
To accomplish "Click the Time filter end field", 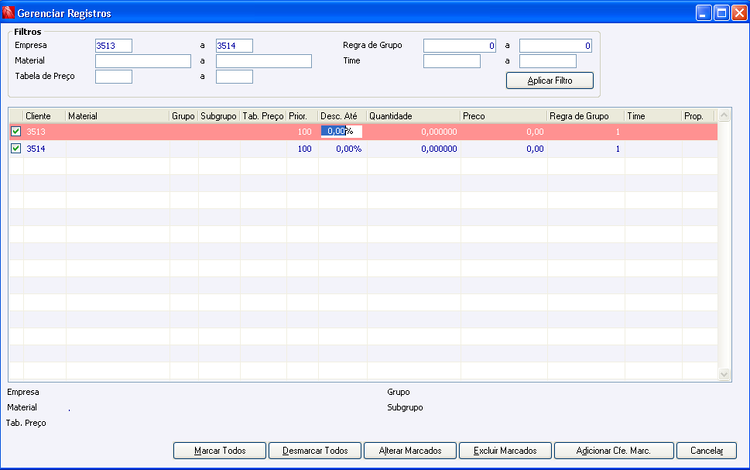I will 548,61.
